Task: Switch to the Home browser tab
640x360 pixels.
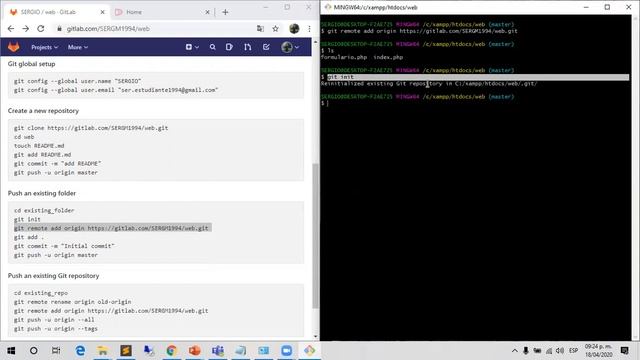Action: (161, 12)
